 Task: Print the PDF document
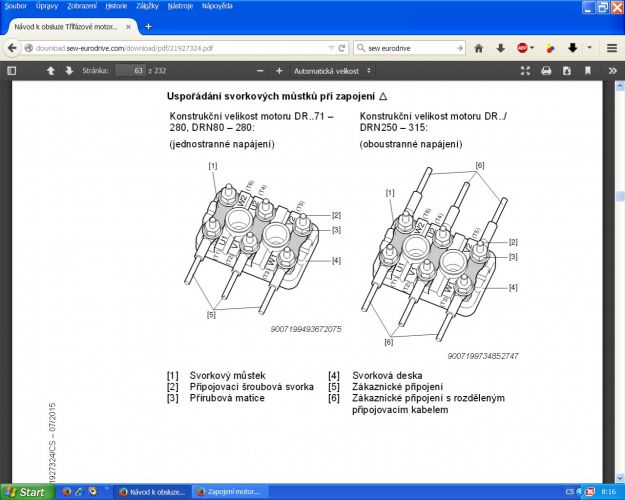click(x=546, y=71)
